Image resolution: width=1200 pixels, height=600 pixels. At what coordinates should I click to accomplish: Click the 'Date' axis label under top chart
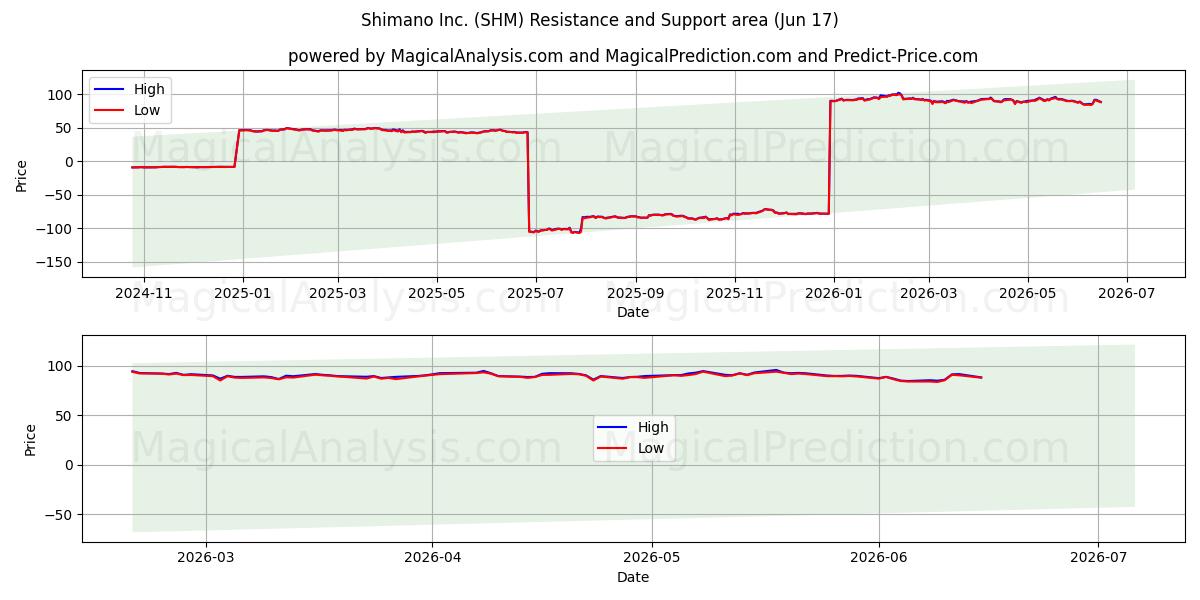tap(633, 312)
